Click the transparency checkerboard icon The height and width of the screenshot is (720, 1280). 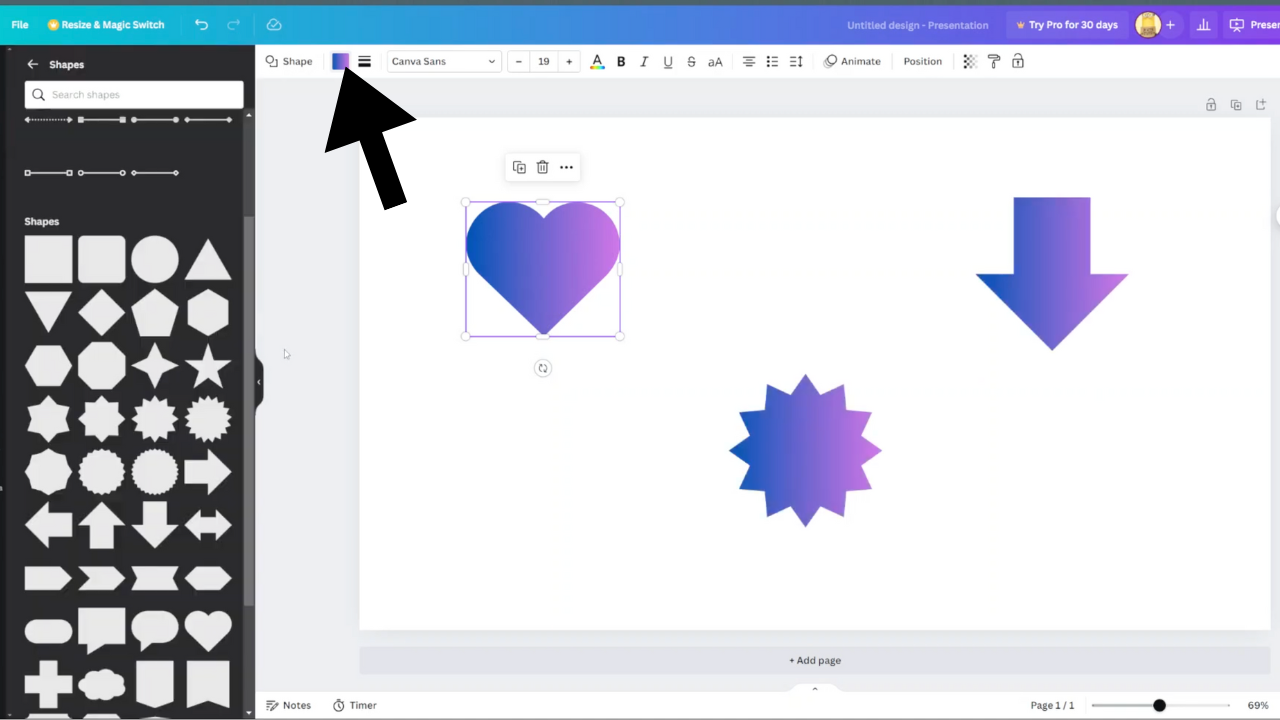(970, 61)
